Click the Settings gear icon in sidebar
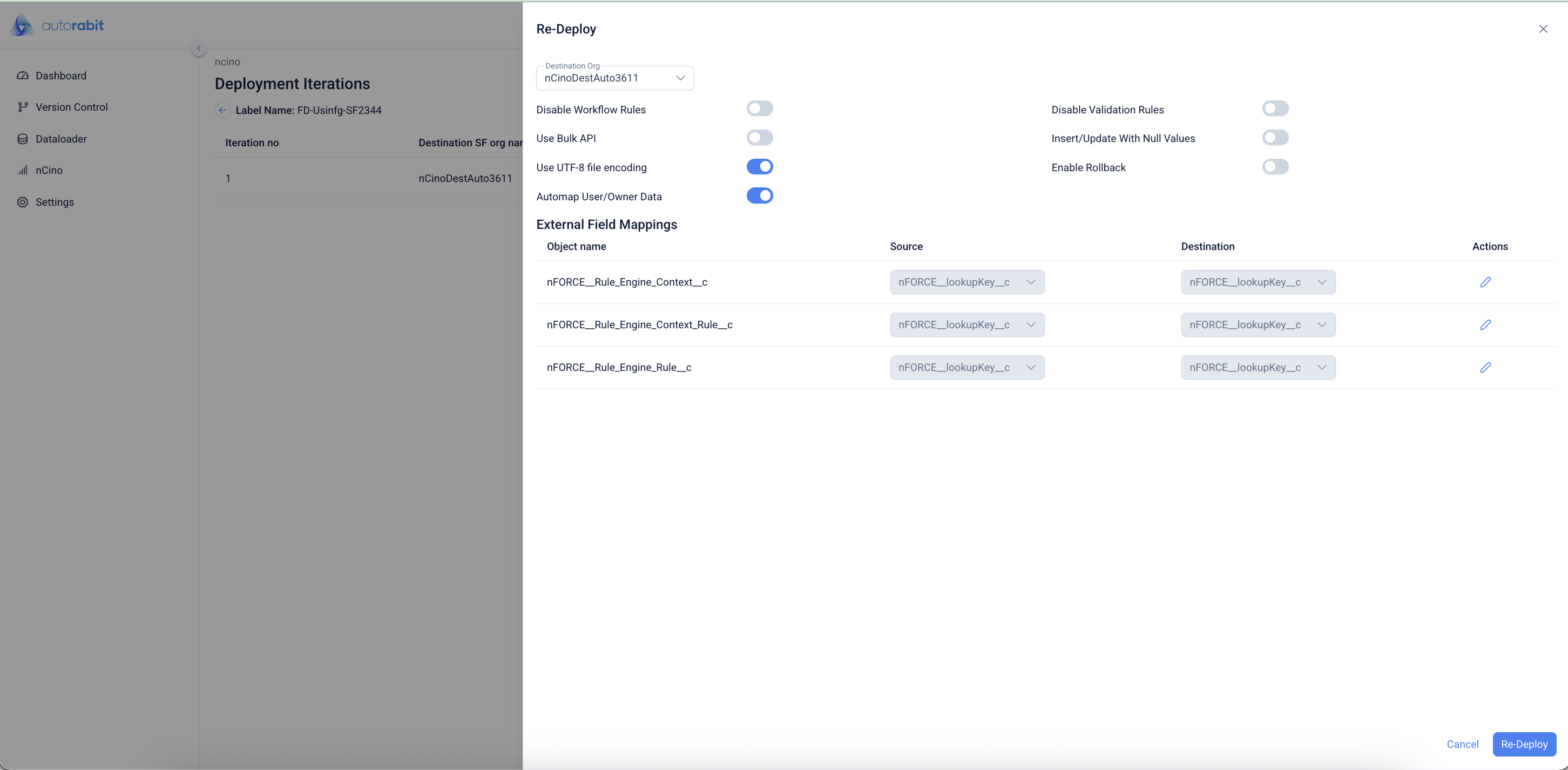Viewport: 1568px width, 770px height. tap(23, 202)
